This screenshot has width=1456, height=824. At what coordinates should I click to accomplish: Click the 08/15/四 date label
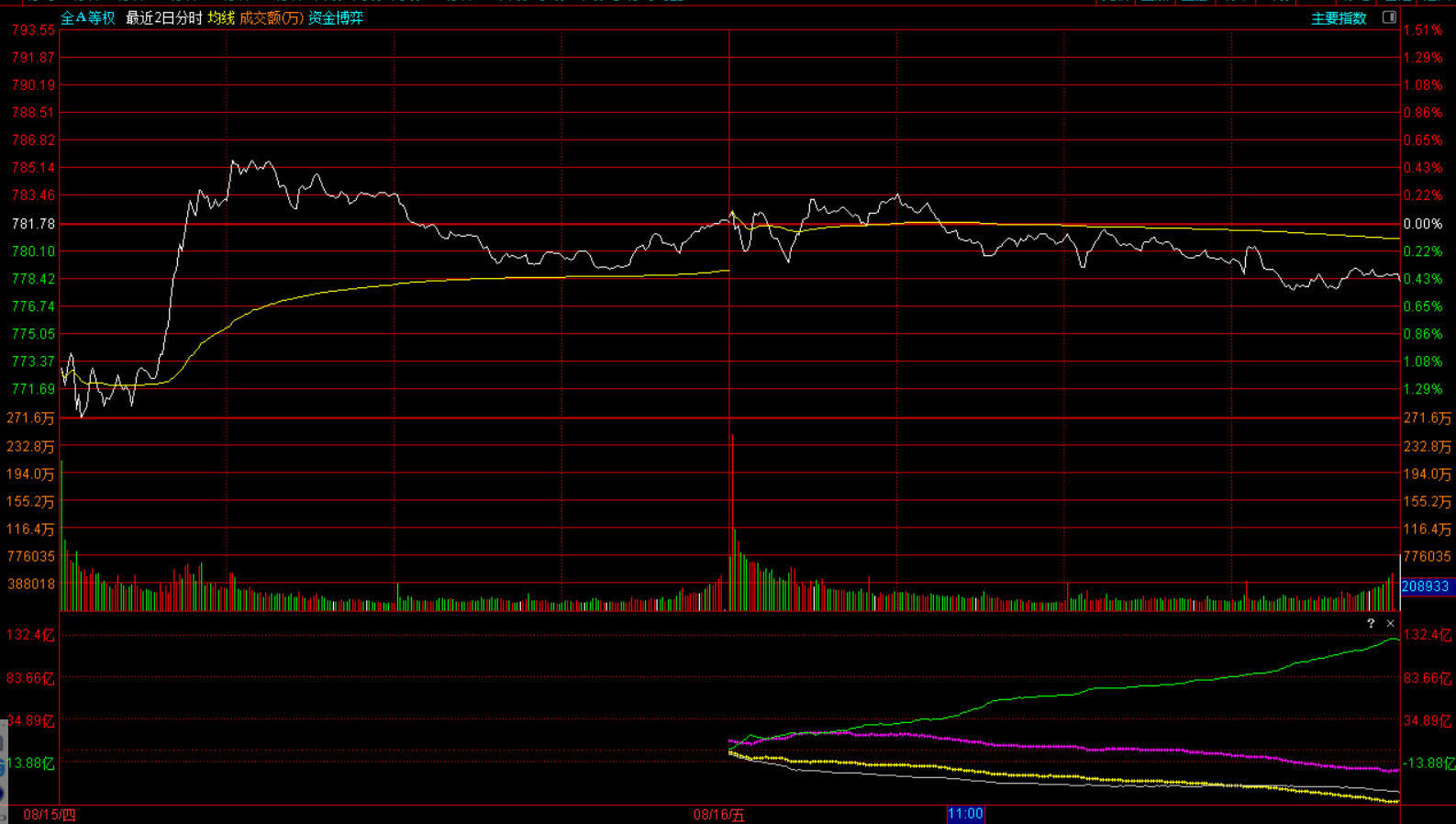pyautogui.click(x=50, y=815)
